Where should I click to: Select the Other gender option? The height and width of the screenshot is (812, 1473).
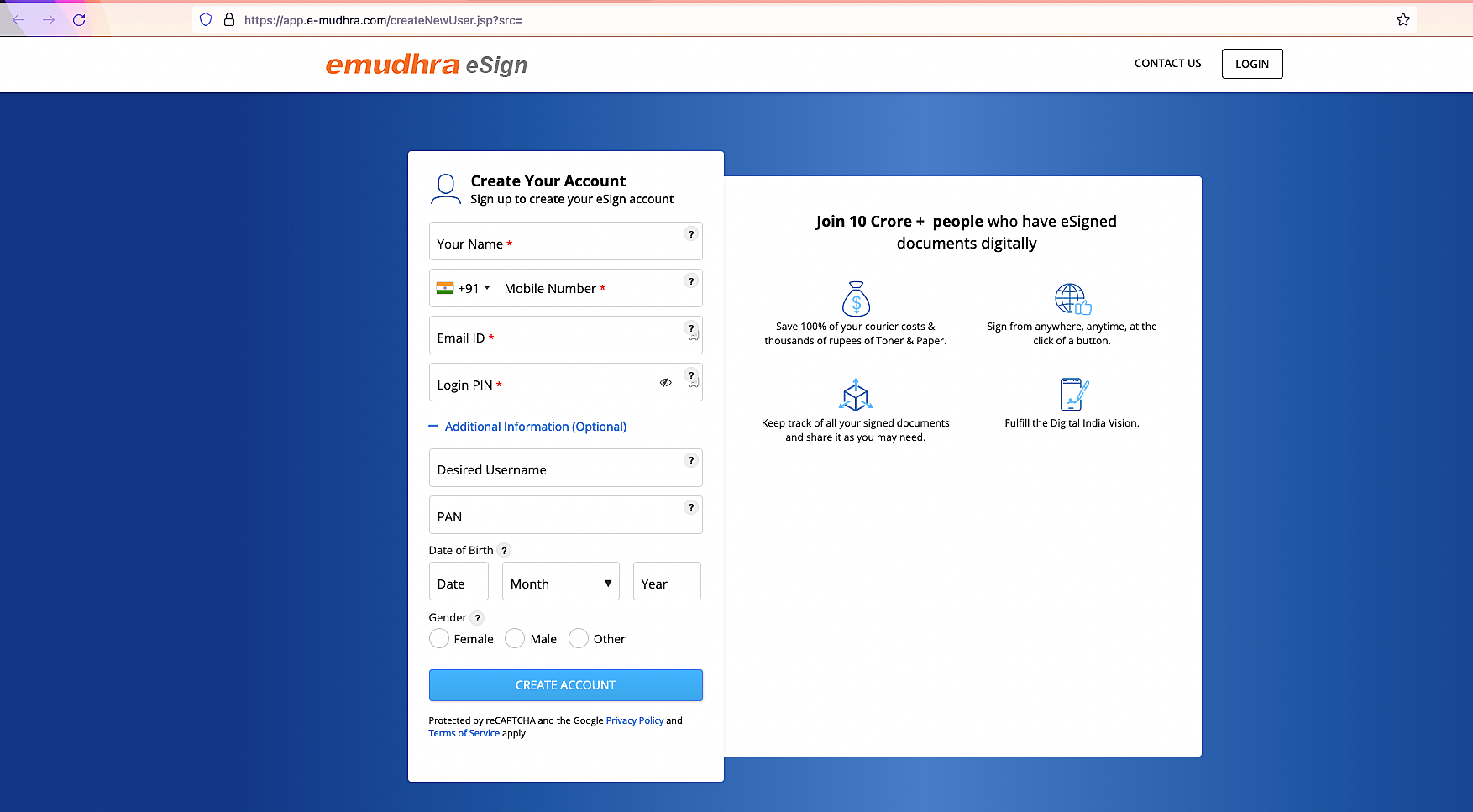(579, 639)
